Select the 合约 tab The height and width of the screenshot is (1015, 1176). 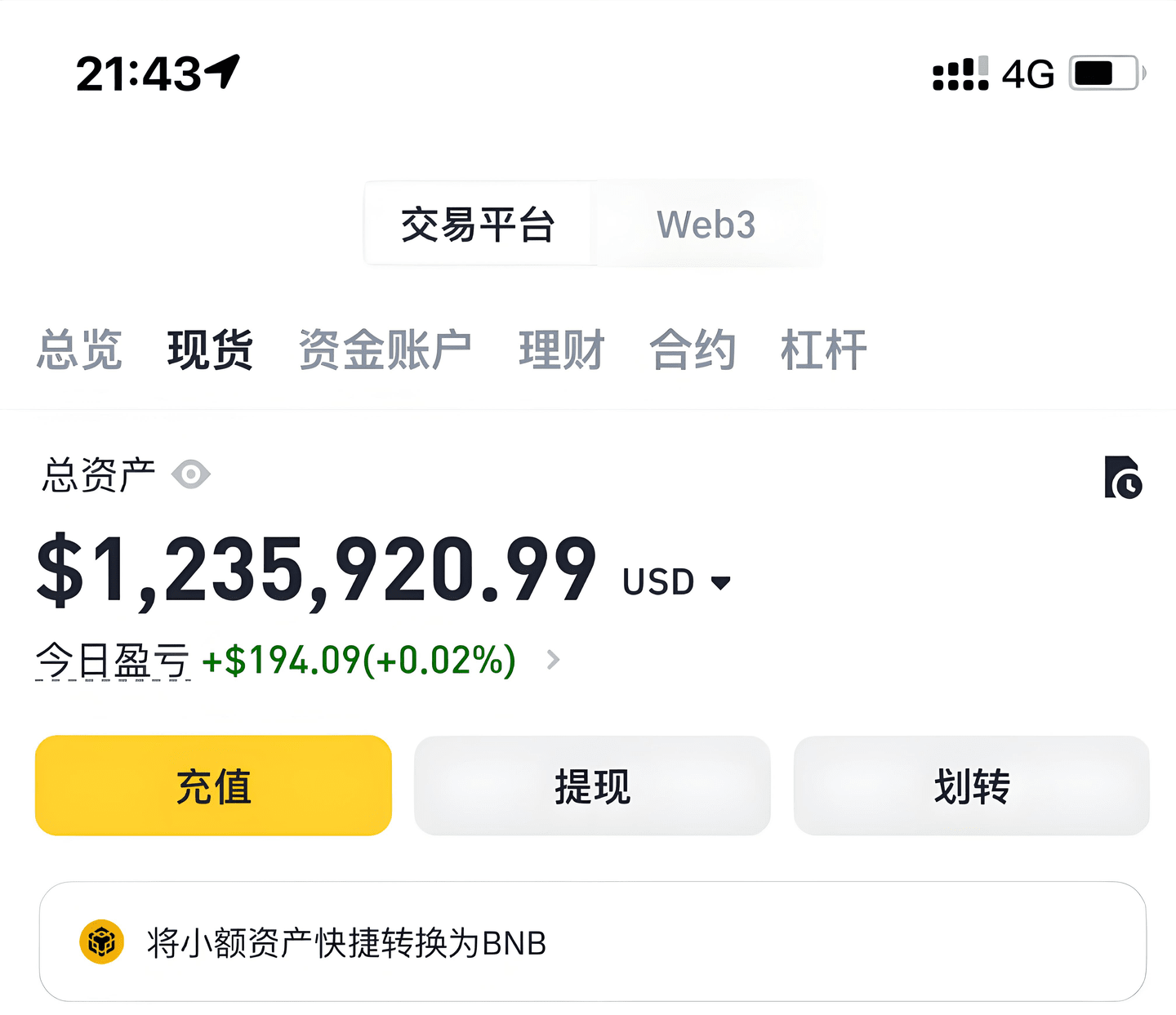pyautogui.click(x=693, y=349)
